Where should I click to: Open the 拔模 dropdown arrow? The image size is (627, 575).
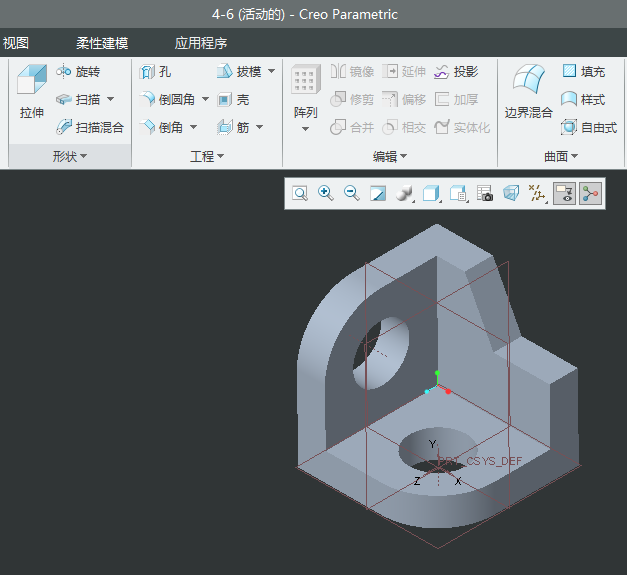click(x=272, y=71)
